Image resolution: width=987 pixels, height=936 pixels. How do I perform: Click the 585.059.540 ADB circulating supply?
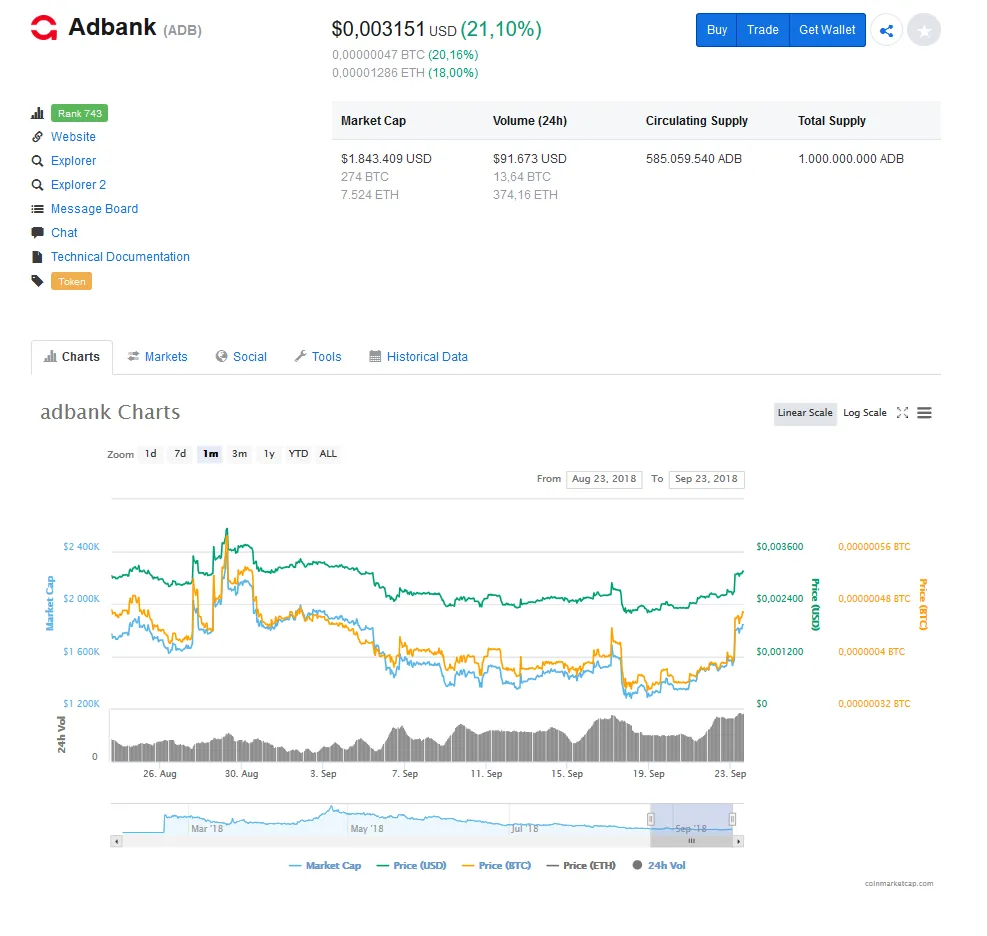click(x=694, y=159)
